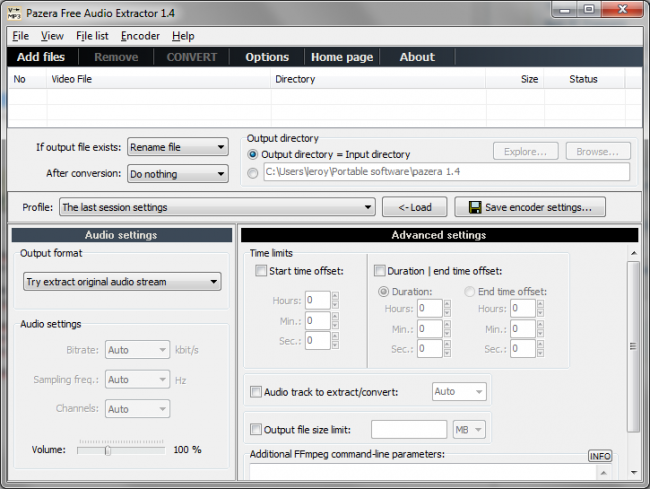Viewport: 650px width, 489px height.
Task: Open the View menu
Action: coord(52,36)
